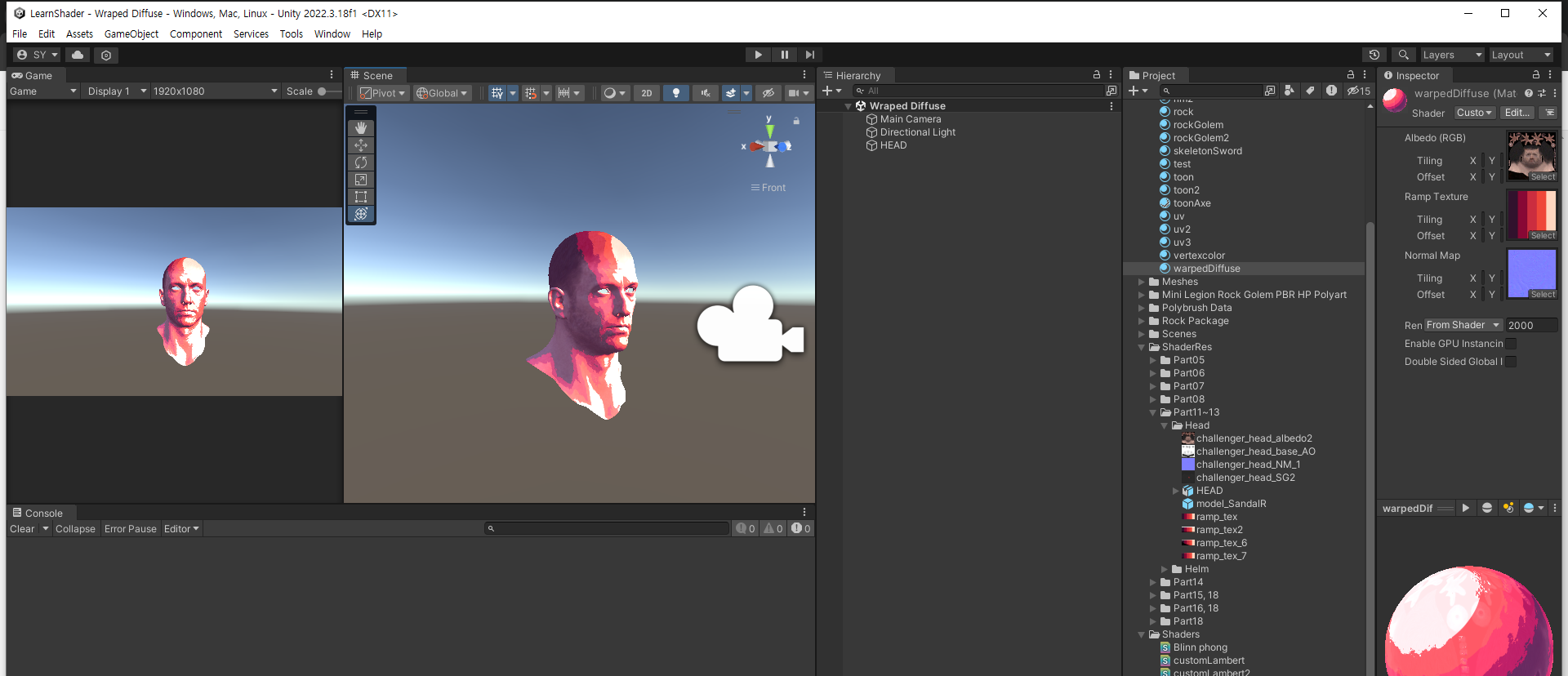Toggle scene effects (skybox/fog) icon
This screenshot has width=1568, height=676.
(731, 93)
